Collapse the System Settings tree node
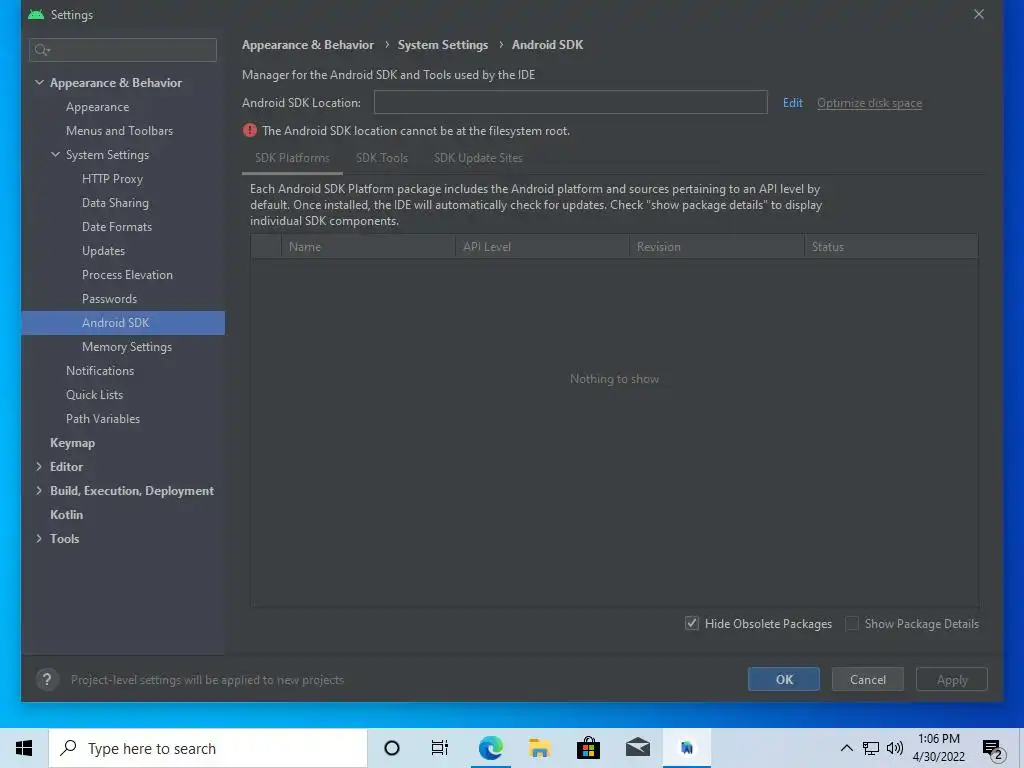1024x768 pixels. click(56, 154)
